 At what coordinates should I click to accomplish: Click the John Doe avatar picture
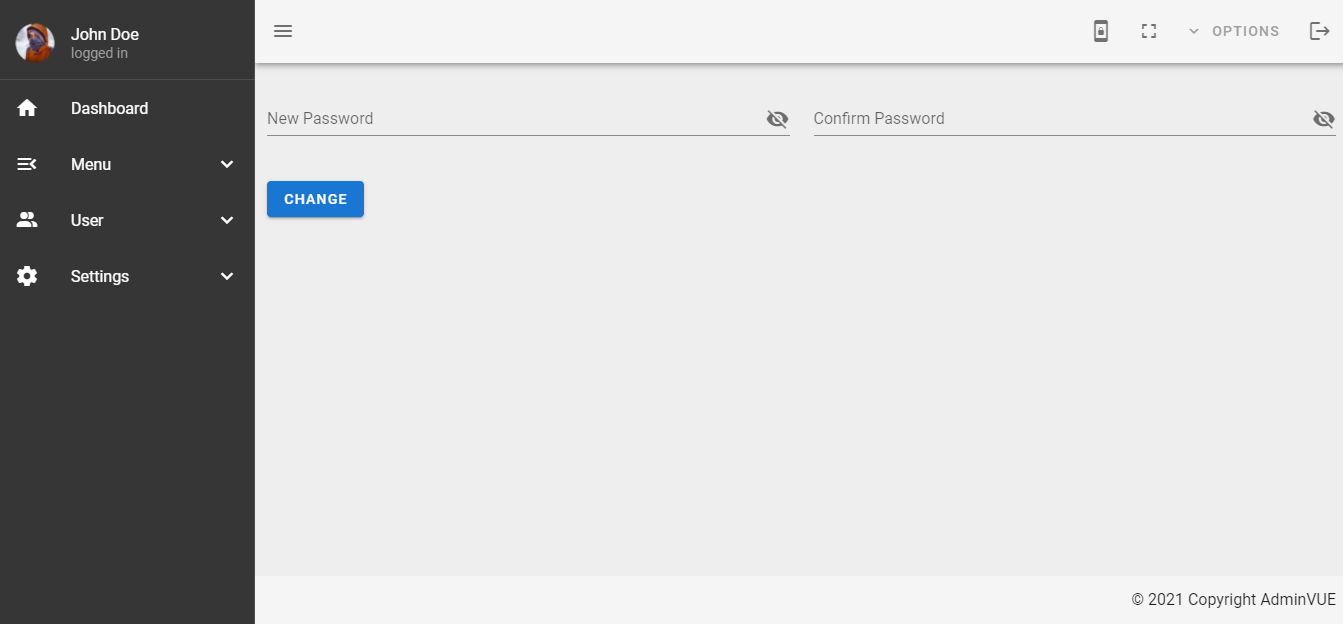click(35, 43)
